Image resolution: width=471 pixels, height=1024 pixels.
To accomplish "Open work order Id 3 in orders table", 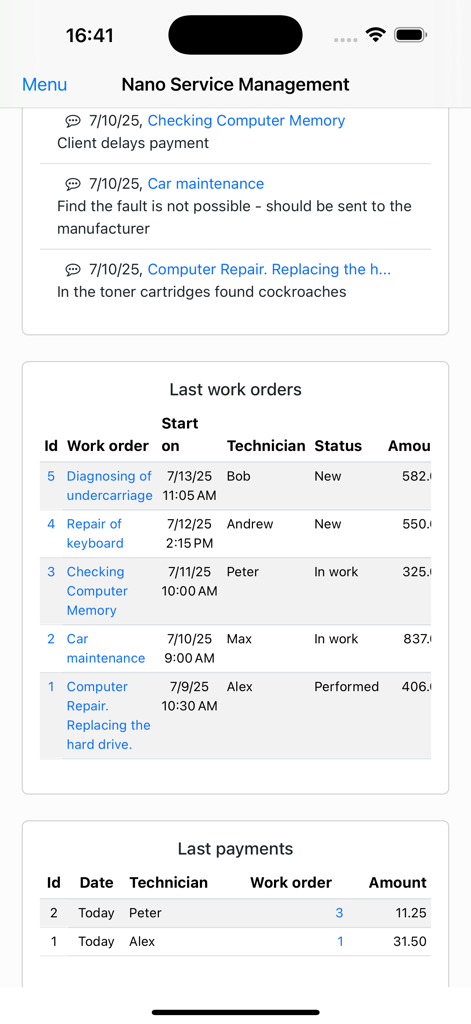I will pos(51,571).
